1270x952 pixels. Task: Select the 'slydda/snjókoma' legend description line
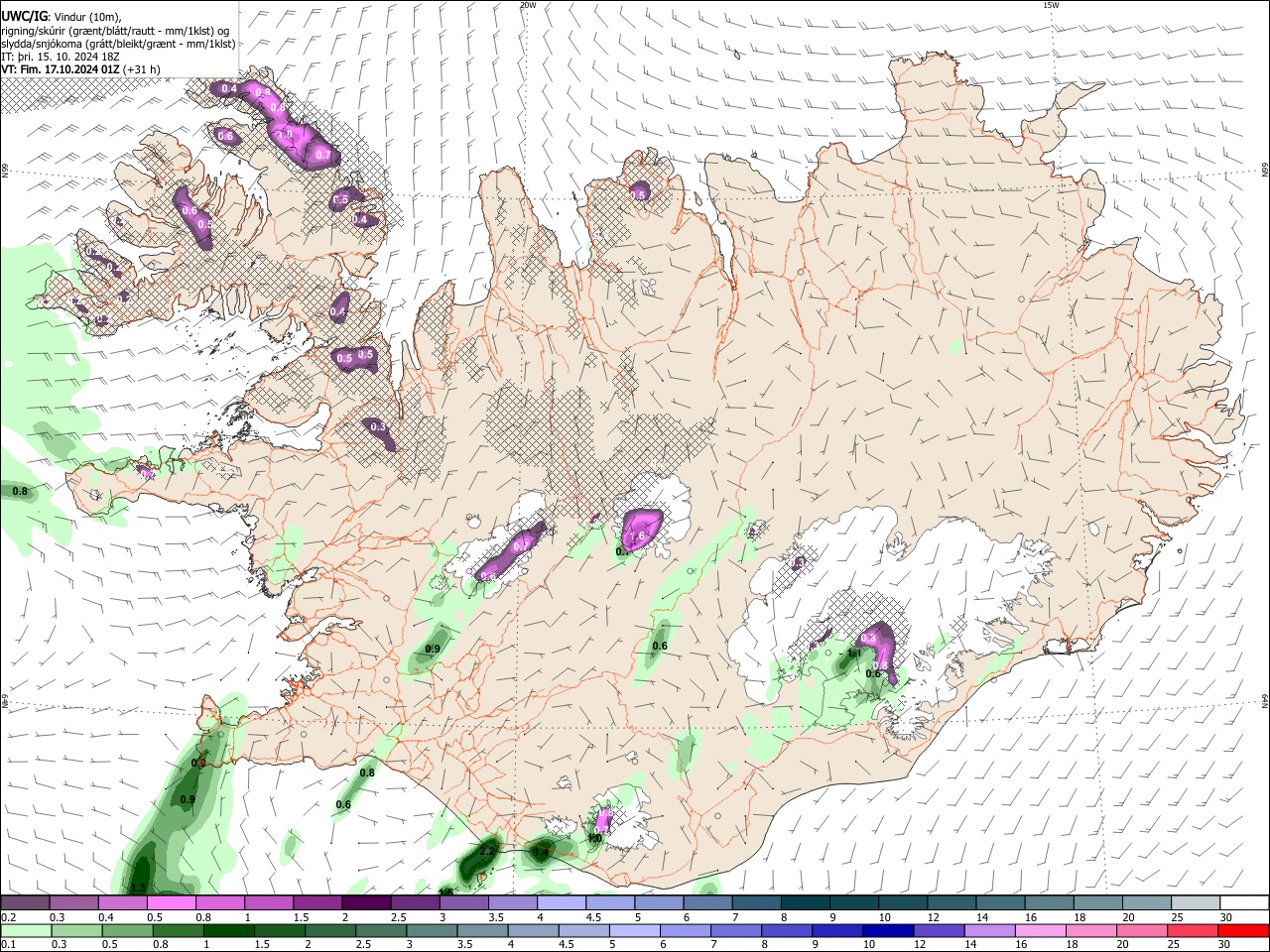[x=118, y=44]
